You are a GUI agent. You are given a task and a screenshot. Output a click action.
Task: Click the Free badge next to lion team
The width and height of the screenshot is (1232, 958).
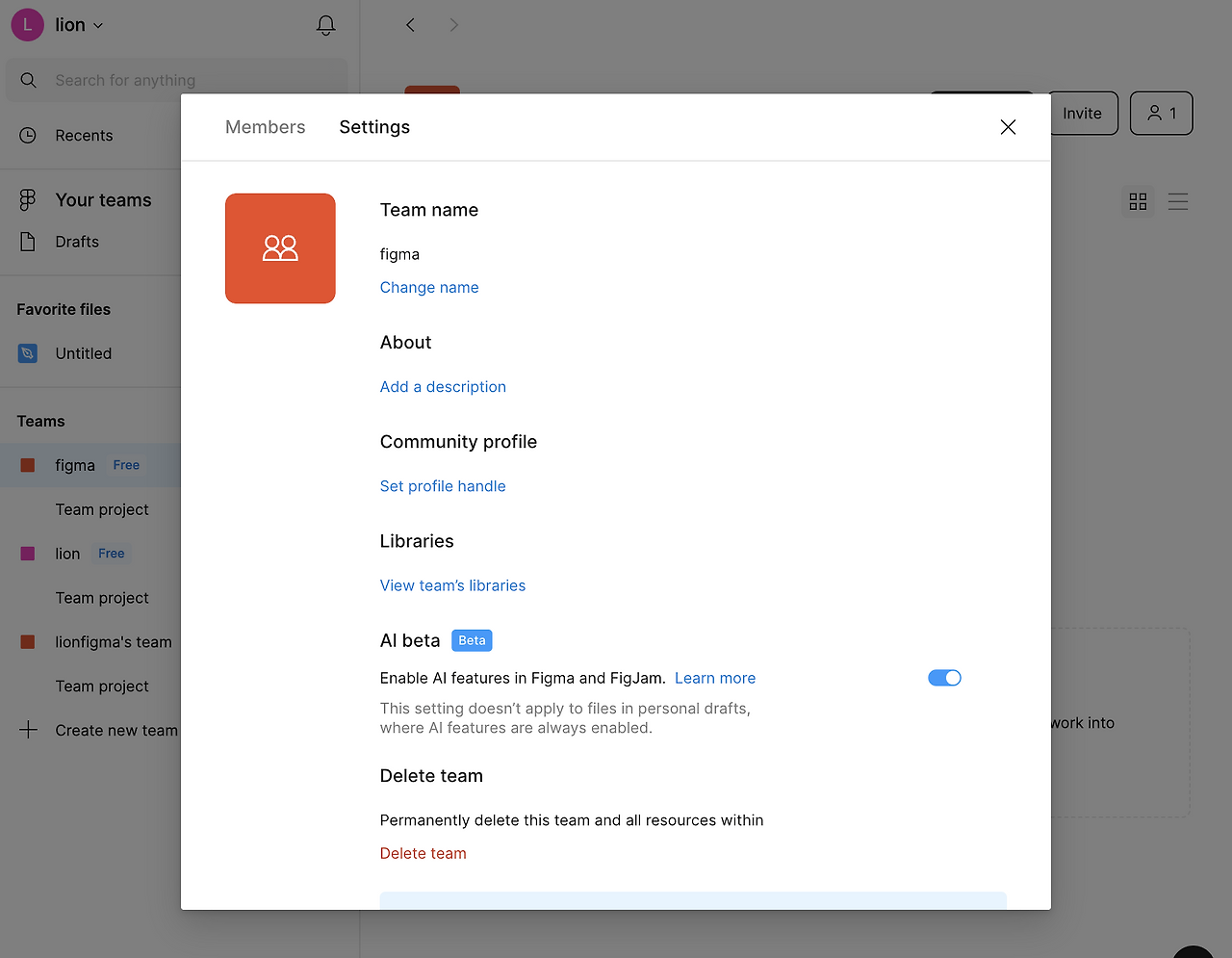(x=112, y=554)
